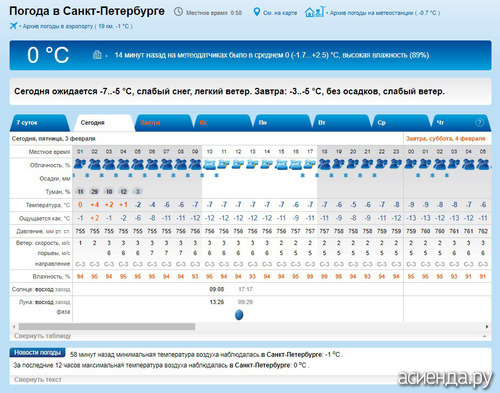Click the map pin icon

[256, 12]
